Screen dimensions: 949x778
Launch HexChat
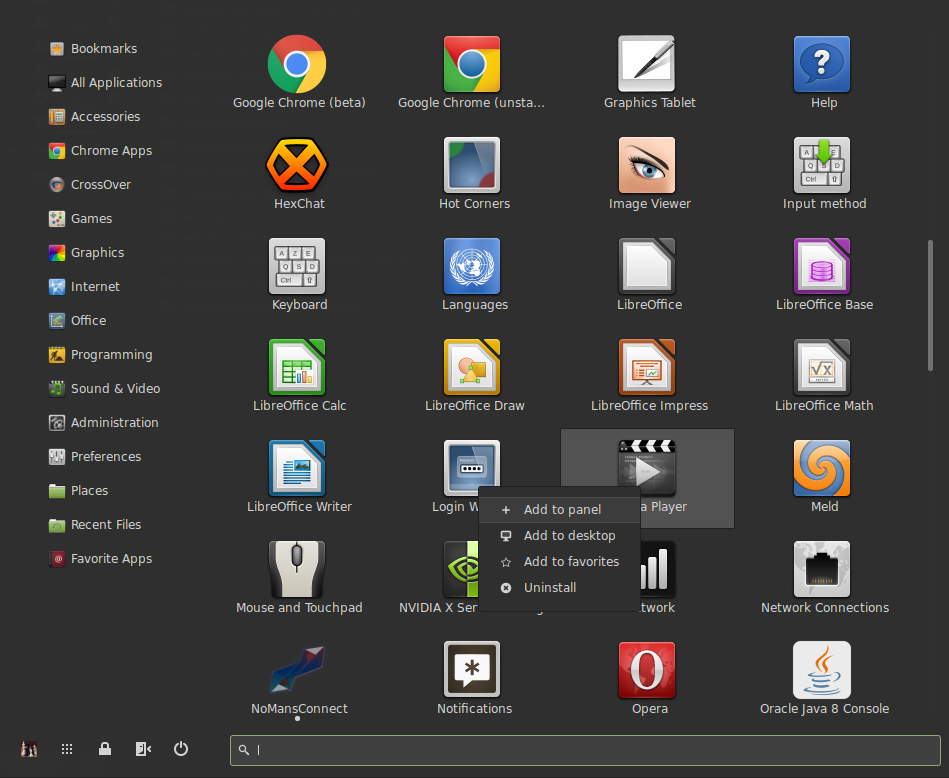click(x=297, y=173)
